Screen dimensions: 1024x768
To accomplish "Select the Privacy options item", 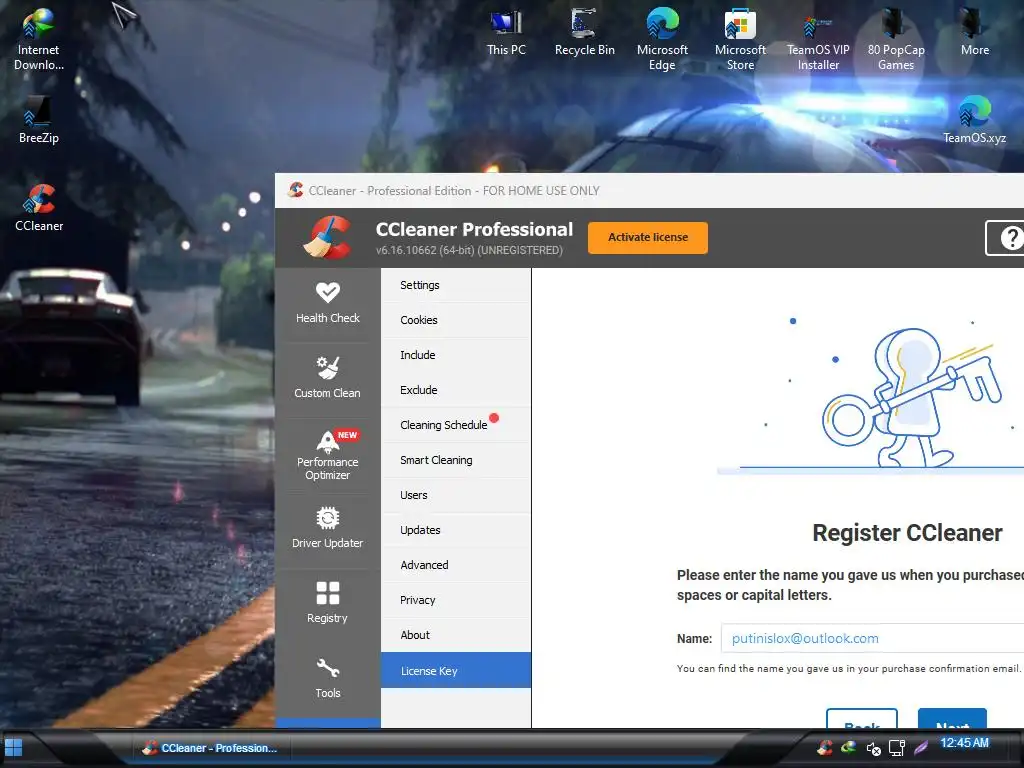I will click(456, 600).
